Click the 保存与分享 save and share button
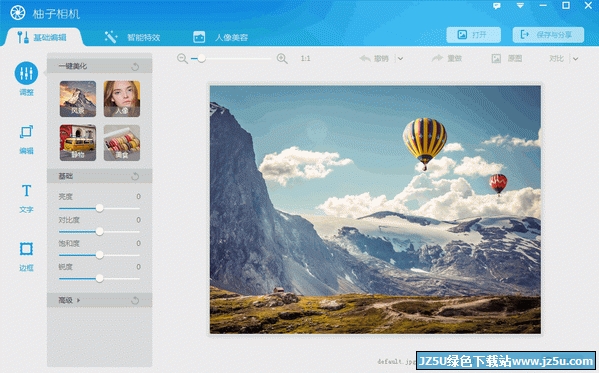 click(x=548, y=35)
